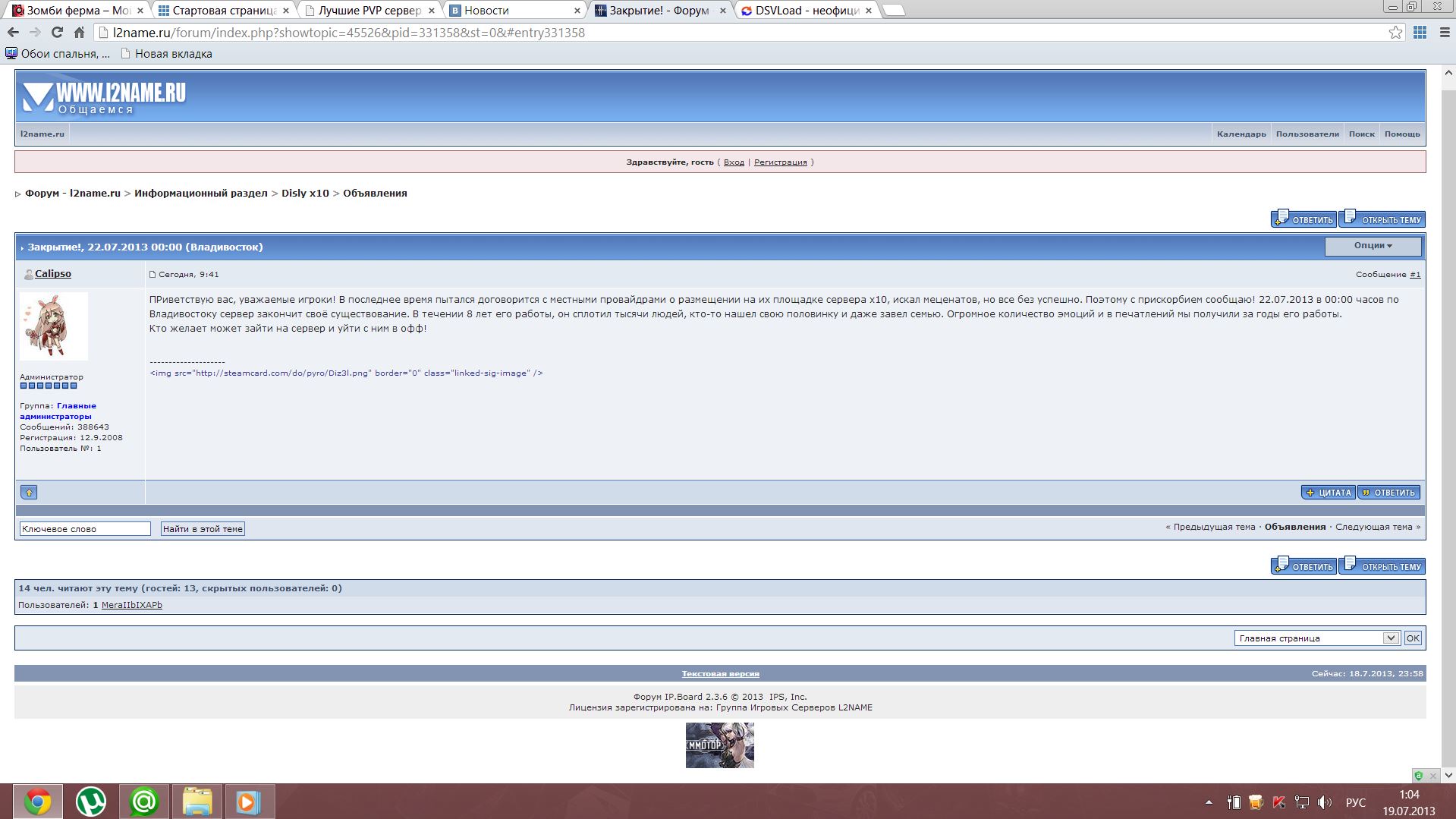Open media player from the taskbar
The width and height of the screenshot is (1456, 819).
pos(249,802)
